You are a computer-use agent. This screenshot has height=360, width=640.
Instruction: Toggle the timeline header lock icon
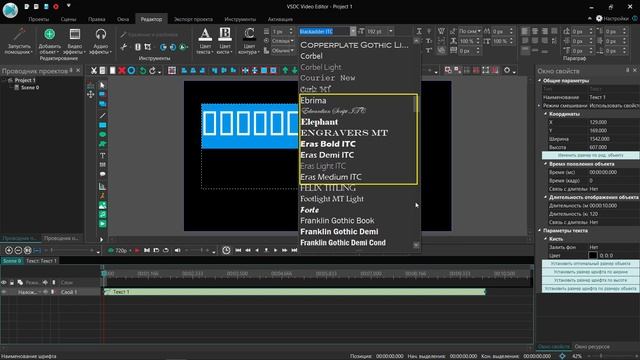[x=11, y=282]
